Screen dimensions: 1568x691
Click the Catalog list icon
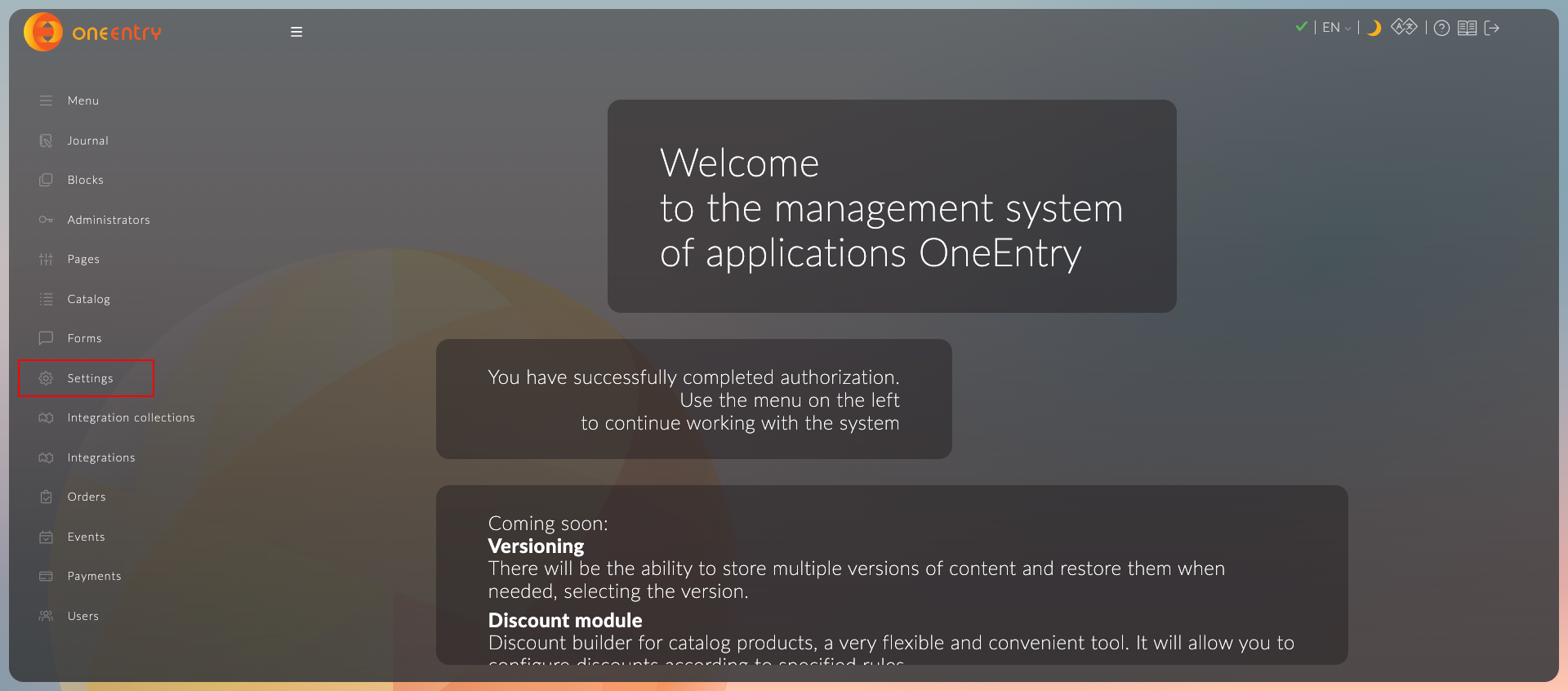[46, 299]
